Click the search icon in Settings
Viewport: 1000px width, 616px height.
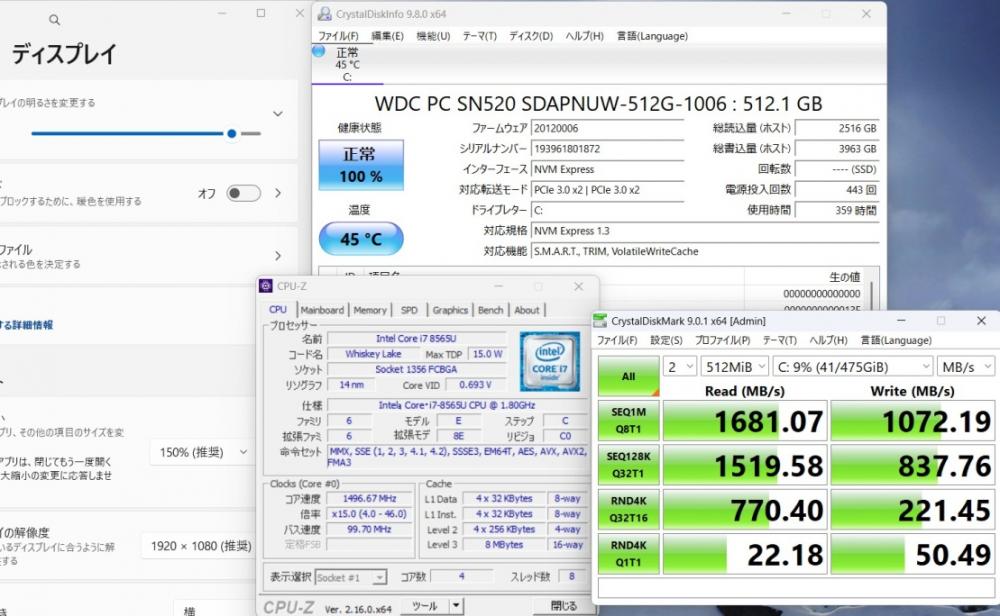(54, 19)
